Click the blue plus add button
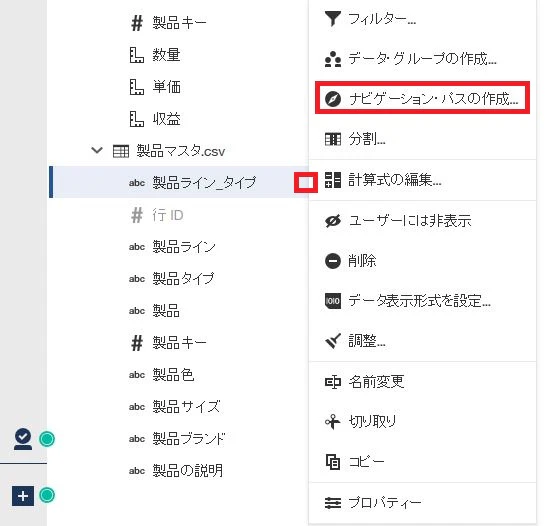546x526 pixels. pyautogui.click(x=23, y=496)
